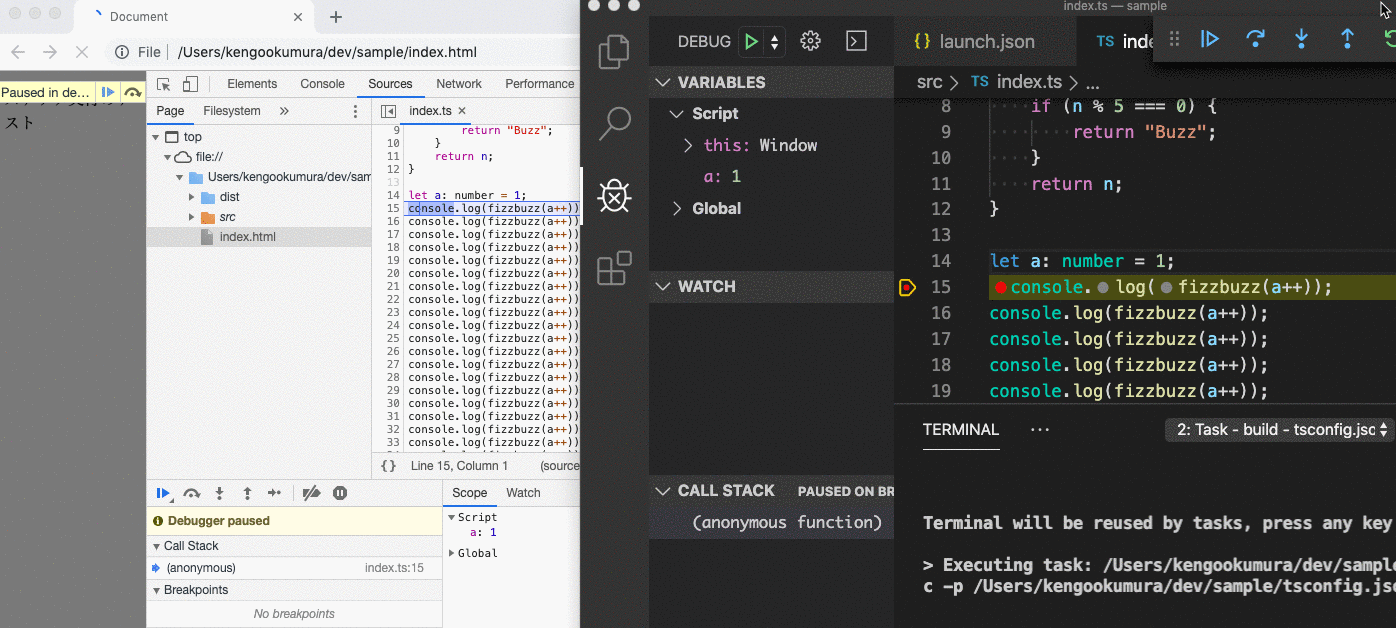Expand the dist folder

click(192, 197)
